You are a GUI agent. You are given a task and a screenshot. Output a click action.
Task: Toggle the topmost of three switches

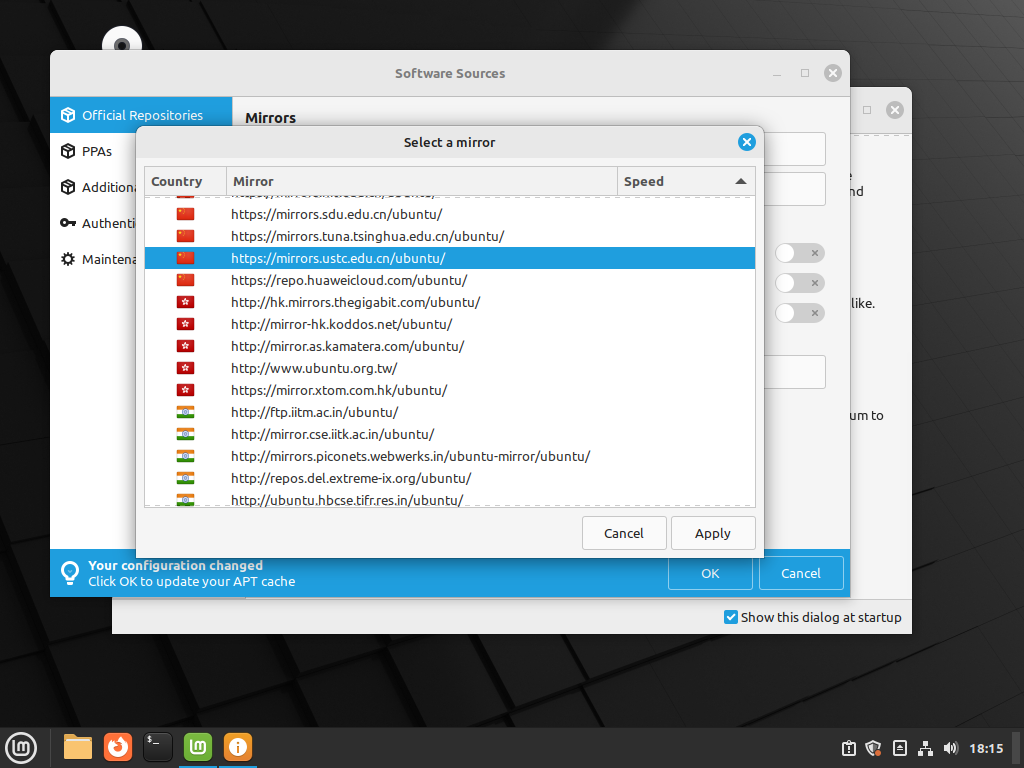[x=800, y=253]
